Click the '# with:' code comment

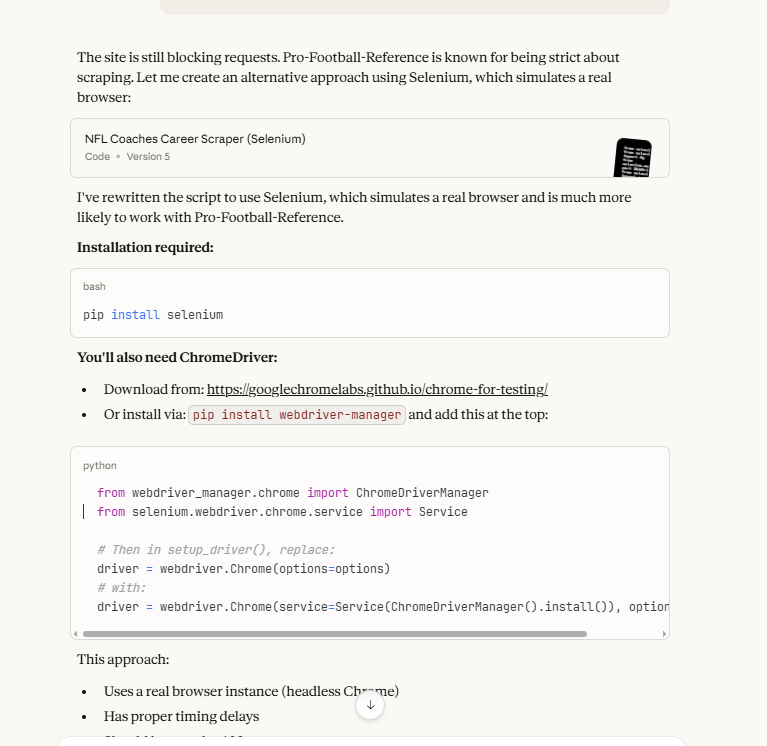(x=122, y=588)
